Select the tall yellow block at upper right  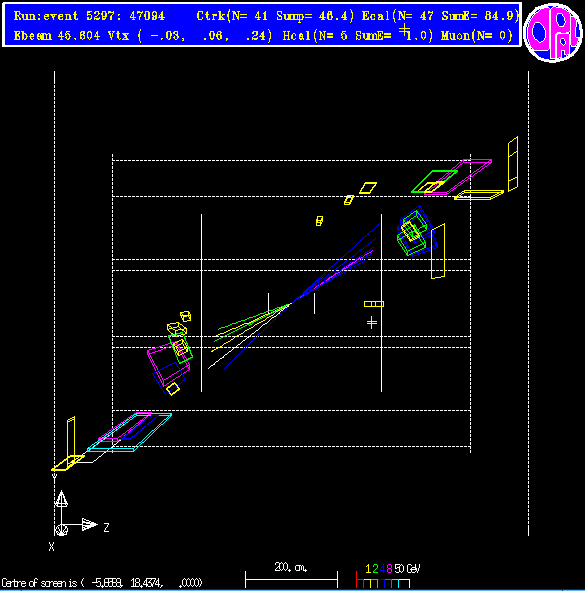pyautogui.click(x=513, y=164)
